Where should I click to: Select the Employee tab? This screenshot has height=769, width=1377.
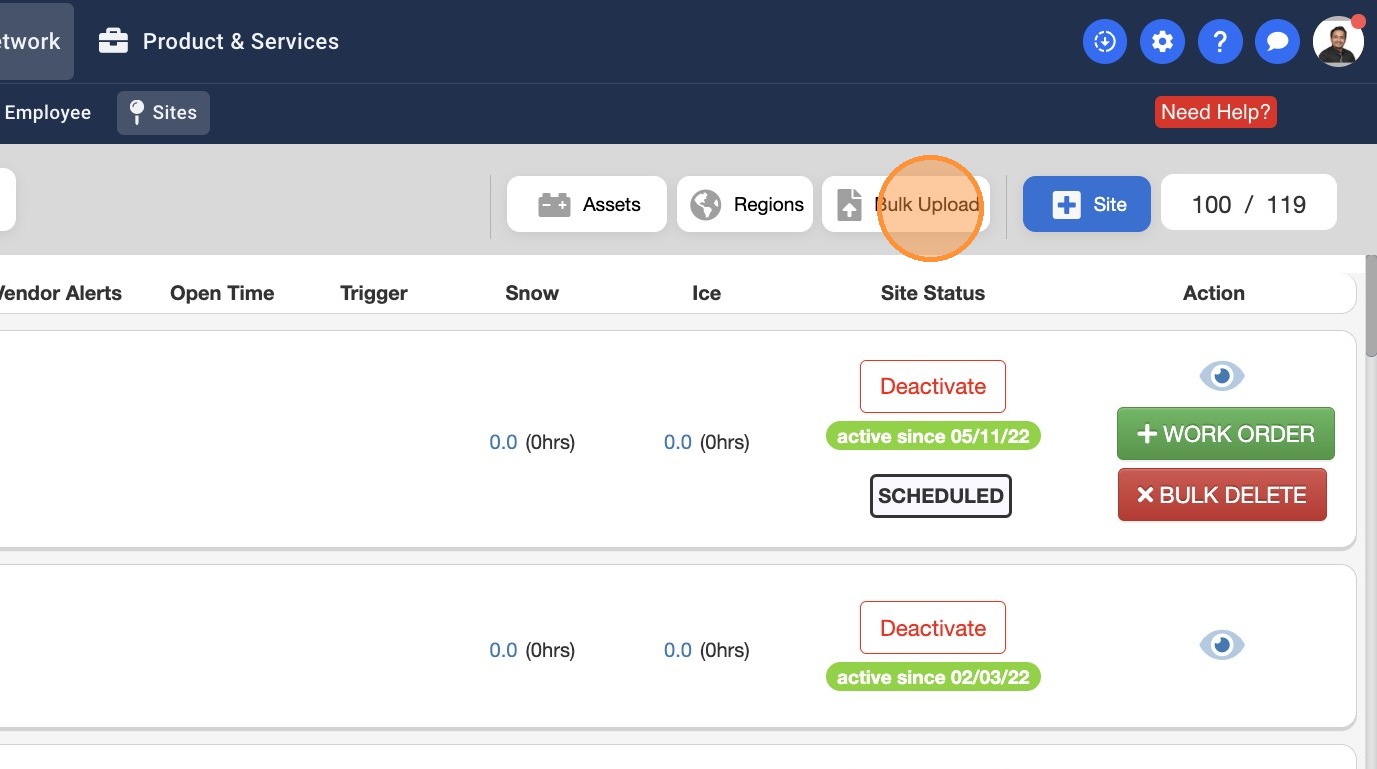[47, 113]
